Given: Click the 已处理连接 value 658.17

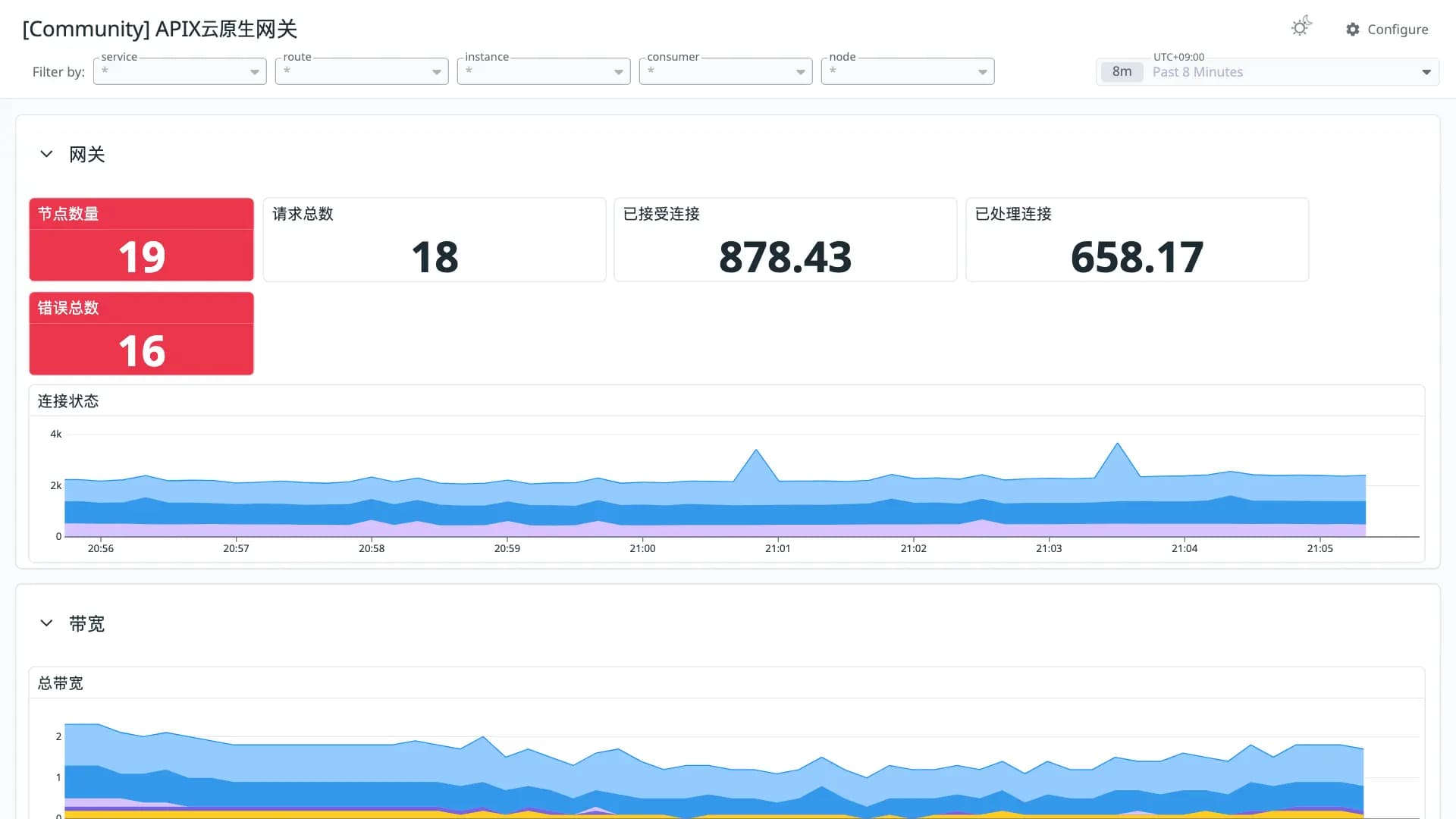Looking at the screenshot, I should [x=1137, y=257].
